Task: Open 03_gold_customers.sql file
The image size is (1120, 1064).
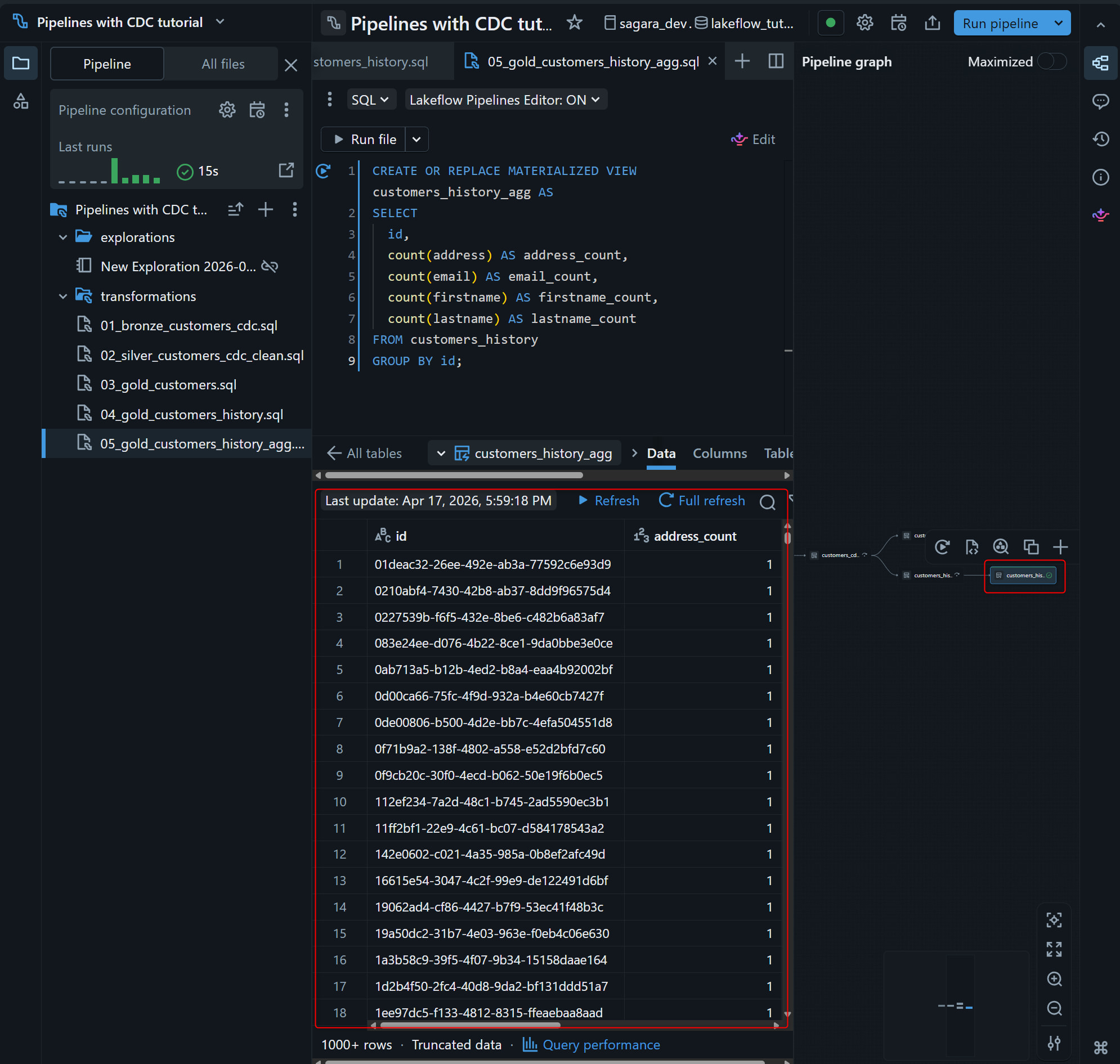Action: coord(168,384)
